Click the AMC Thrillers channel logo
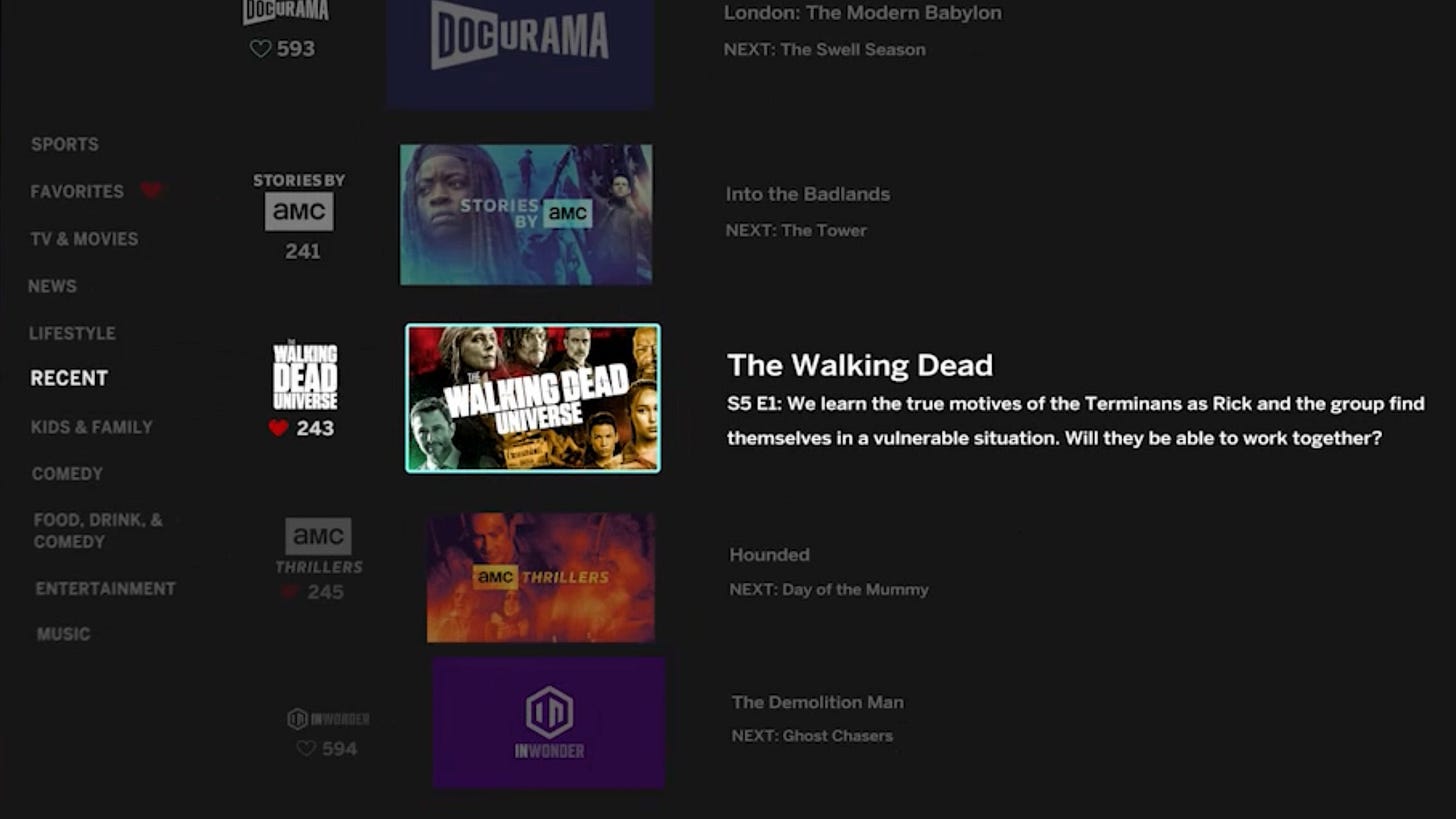The image size is (1456, 819). [x=319, y=546]
